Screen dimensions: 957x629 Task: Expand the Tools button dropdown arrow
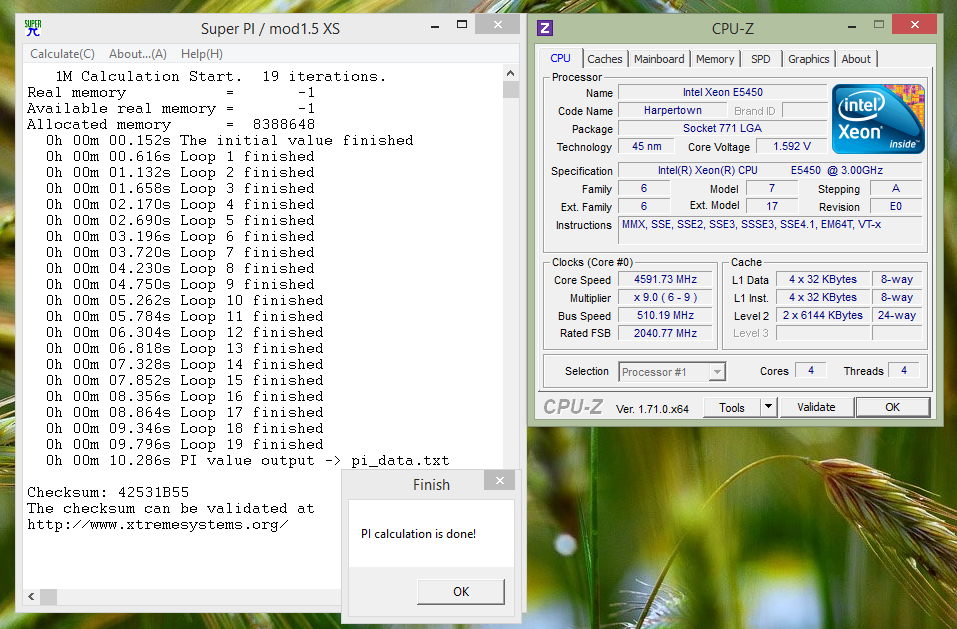(x=768, y=407)
